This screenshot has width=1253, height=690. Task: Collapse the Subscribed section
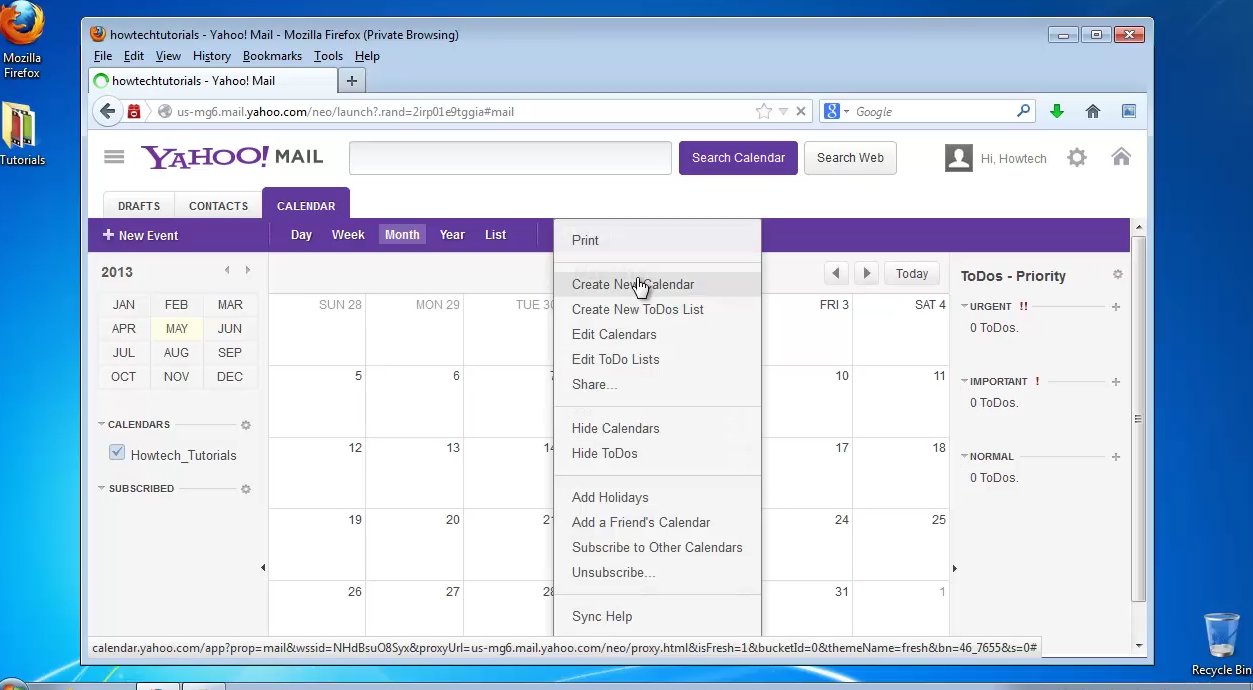pos(102,488)
